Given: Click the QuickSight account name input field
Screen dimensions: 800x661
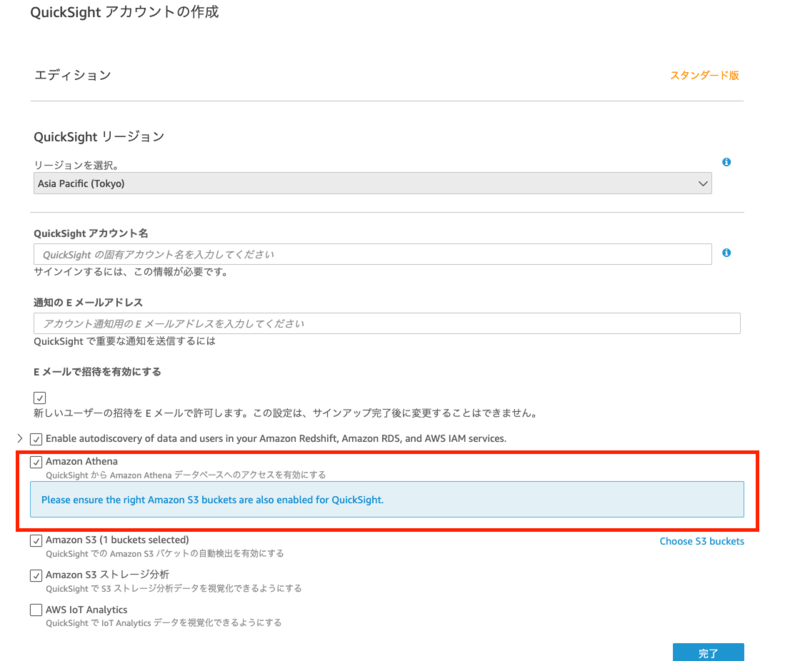Looking at the screenshot, I should pos(372,254).
